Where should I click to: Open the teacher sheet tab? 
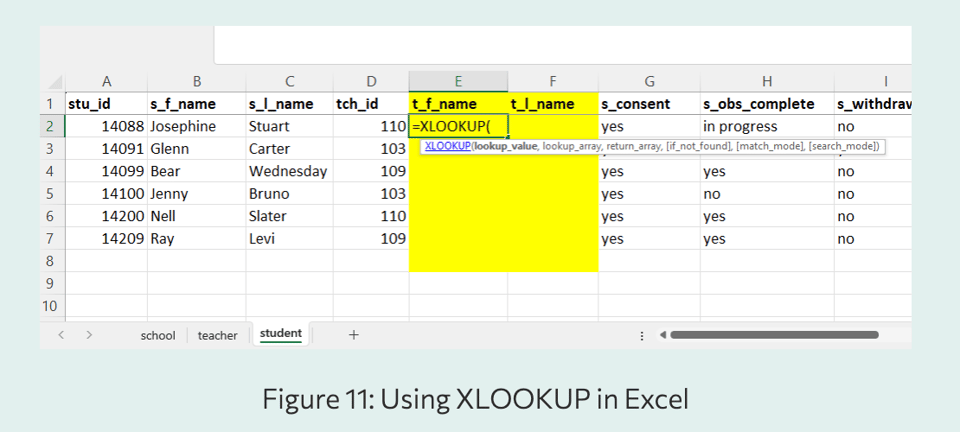tap(217, 335)
